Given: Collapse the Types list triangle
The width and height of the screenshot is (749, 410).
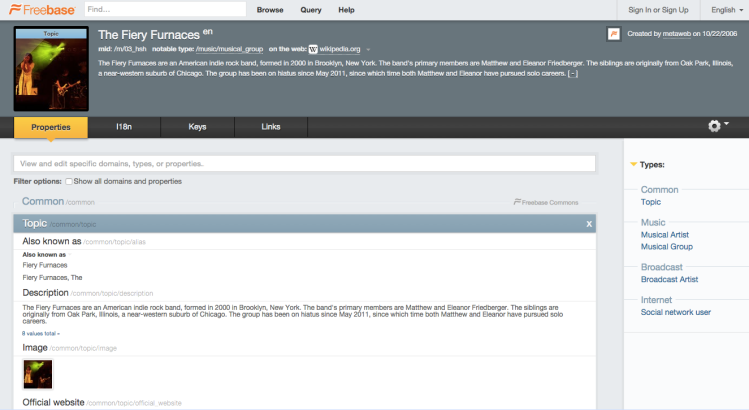Looking at the screenshot, I should click(x=633, y=164).
